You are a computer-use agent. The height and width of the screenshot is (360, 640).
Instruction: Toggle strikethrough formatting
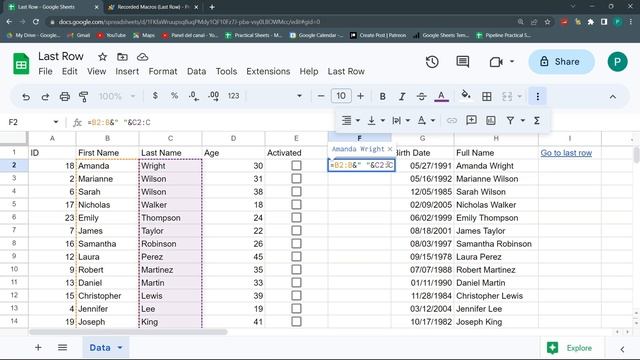point(422,96)
